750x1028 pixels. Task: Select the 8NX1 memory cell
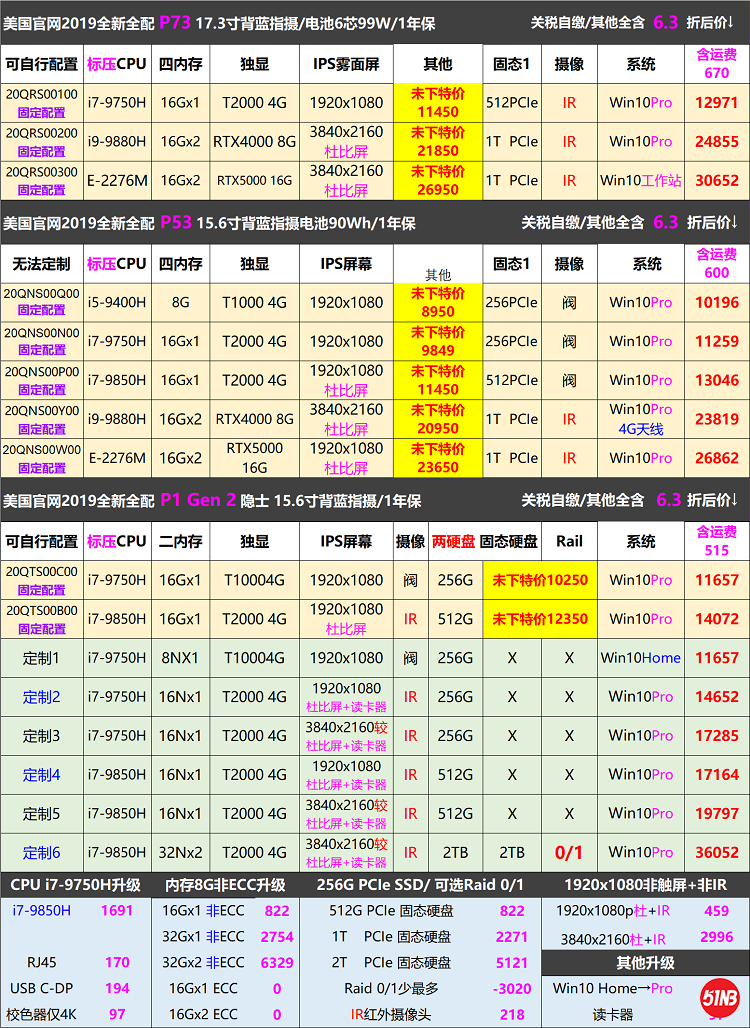[180, 658]
